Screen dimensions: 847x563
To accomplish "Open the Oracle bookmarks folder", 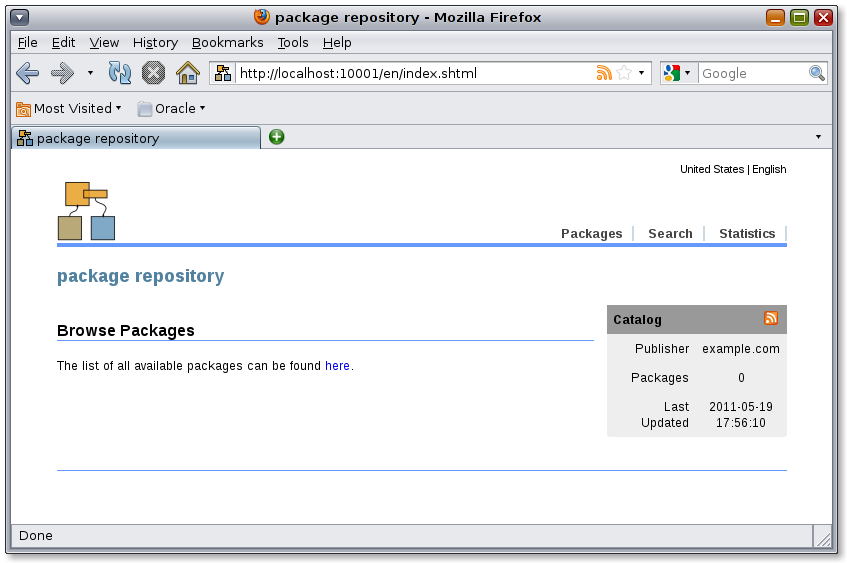I will tap(171, 108).
